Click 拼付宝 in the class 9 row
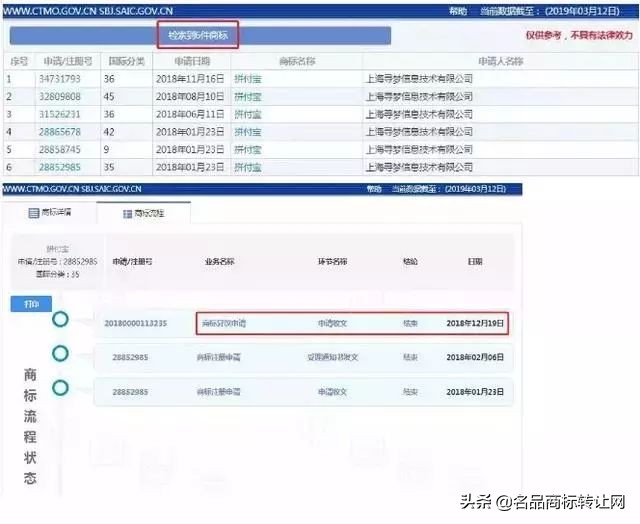 (248, 149)
